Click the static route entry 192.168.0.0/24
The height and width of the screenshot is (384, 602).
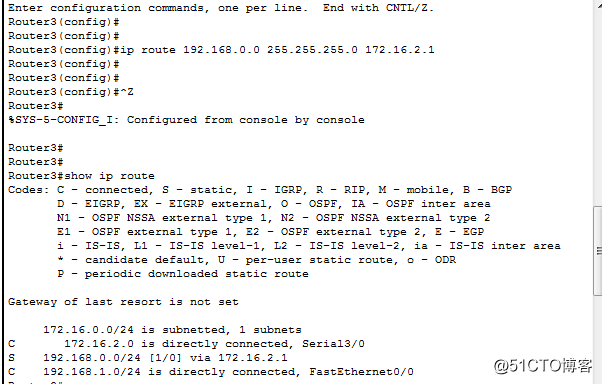(x=147, y=358)
